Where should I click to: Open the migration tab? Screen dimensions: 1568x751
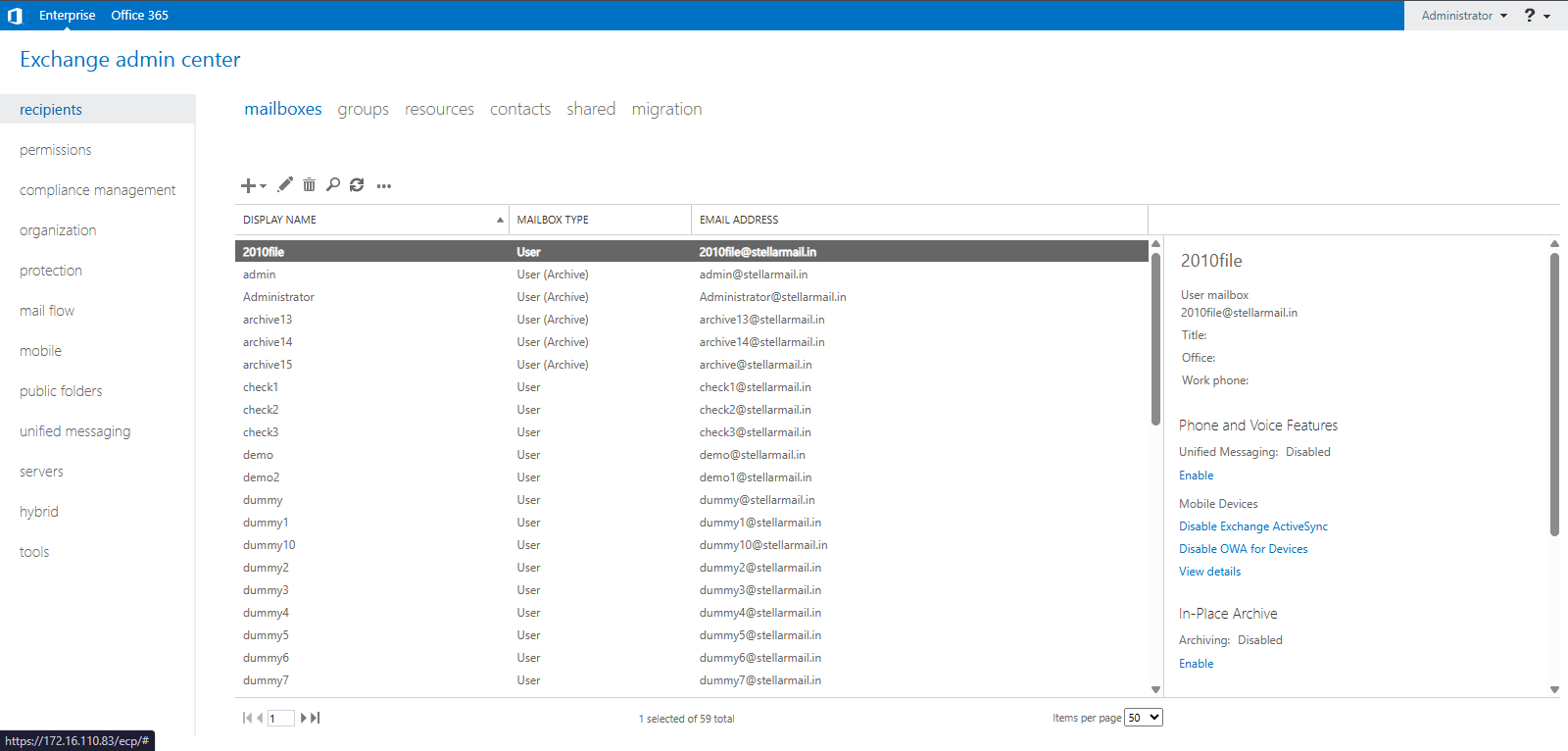[x=666, y=109]
